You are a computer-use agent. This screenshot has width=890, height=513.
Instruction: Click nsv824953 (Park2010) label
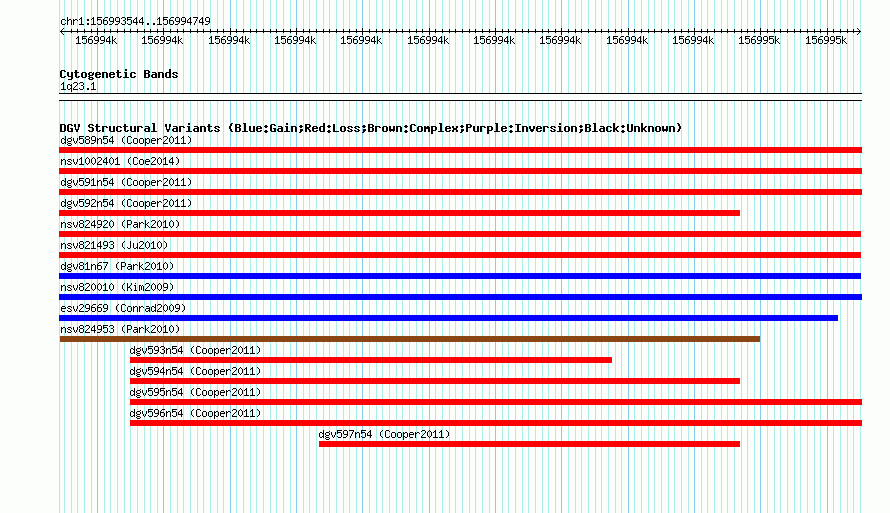pyautogui.click(x=120, y=329)
